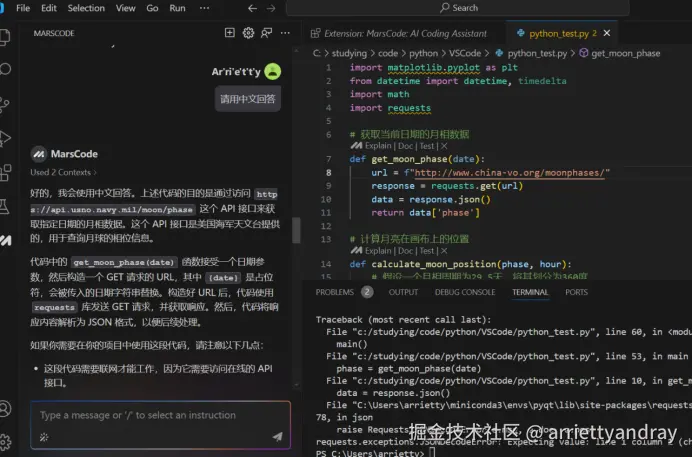Click the MARSCODE panel title

[54, 33]
